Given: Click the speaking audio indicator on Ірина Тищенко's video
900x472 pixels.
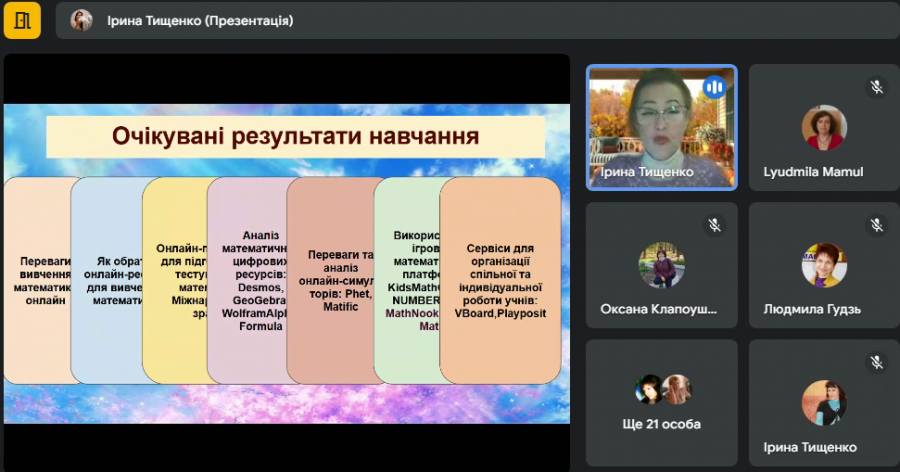Looking at the screenshot, I should (x=715, y=87).
